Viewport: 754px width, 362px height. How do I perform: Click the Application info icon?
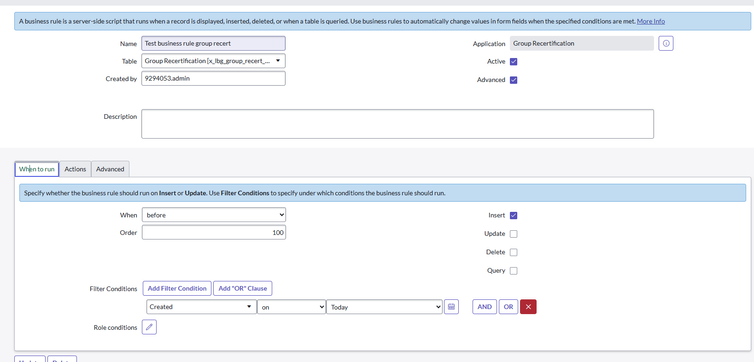coord(666,43)
